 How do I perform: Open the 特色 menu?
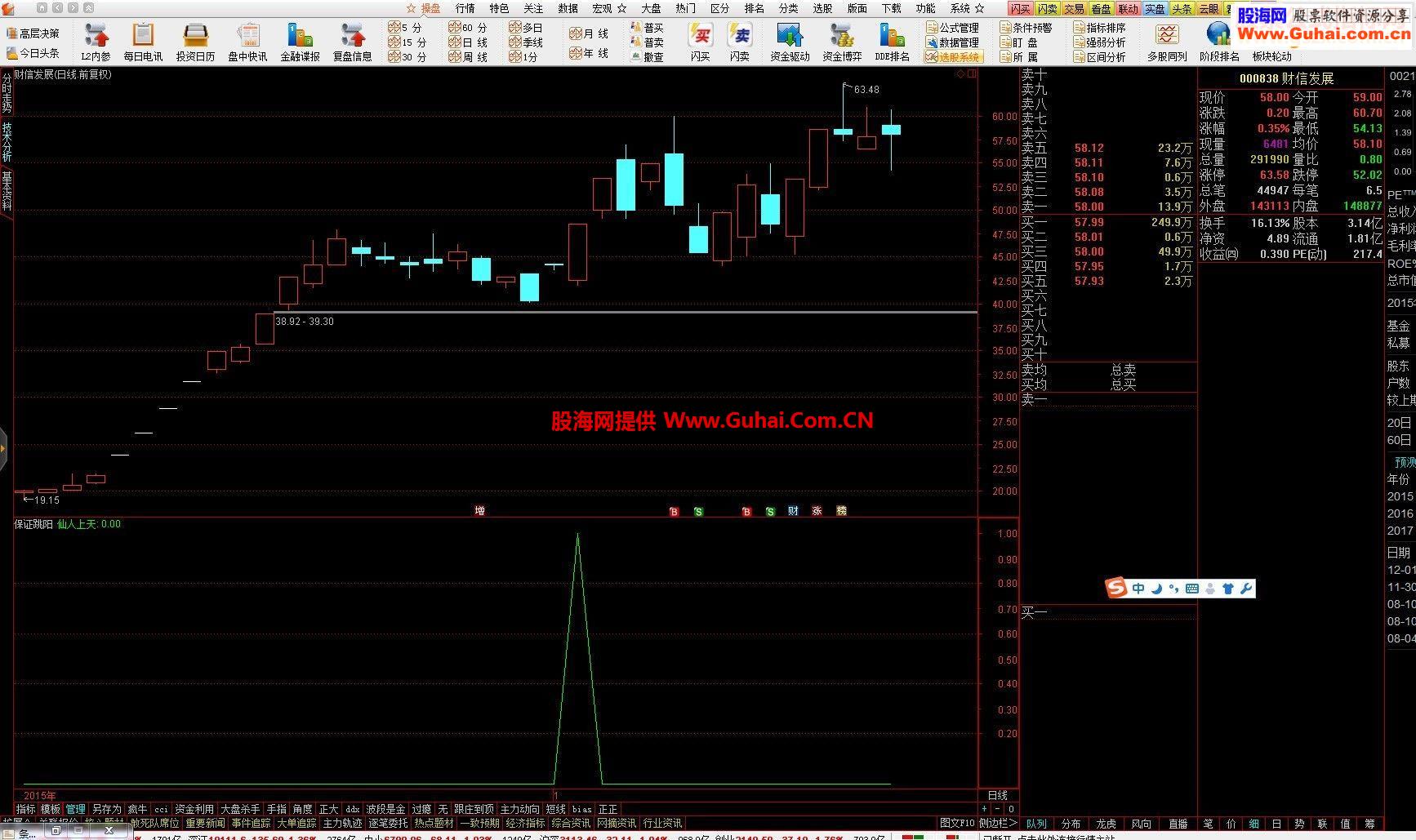pyautogui.click(x=499, y=8)
